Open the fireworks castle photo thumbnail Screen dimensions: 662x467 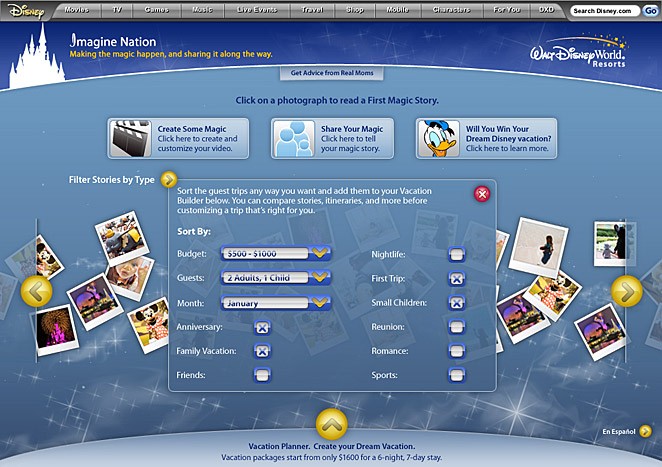click(55, 330)
